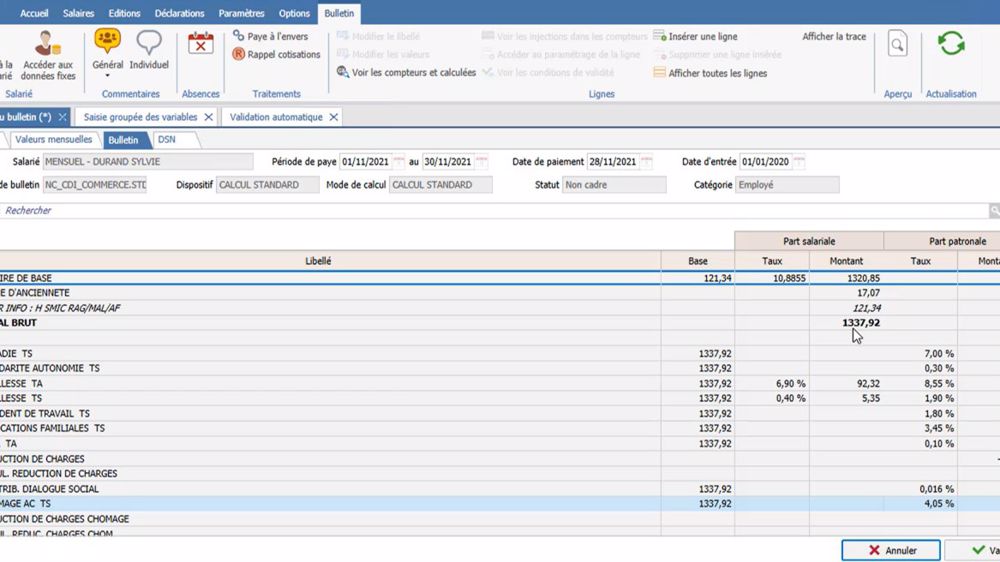Open the Général commentaires icon
Screen dimensions: 1000x562
click(x=107, y=42)
